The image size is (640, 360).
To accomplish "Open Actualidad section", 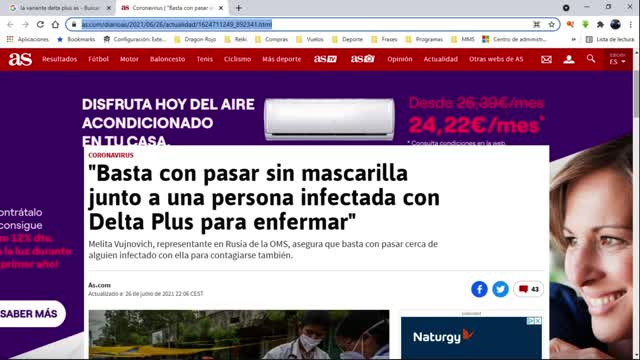I will coord(440,59).
